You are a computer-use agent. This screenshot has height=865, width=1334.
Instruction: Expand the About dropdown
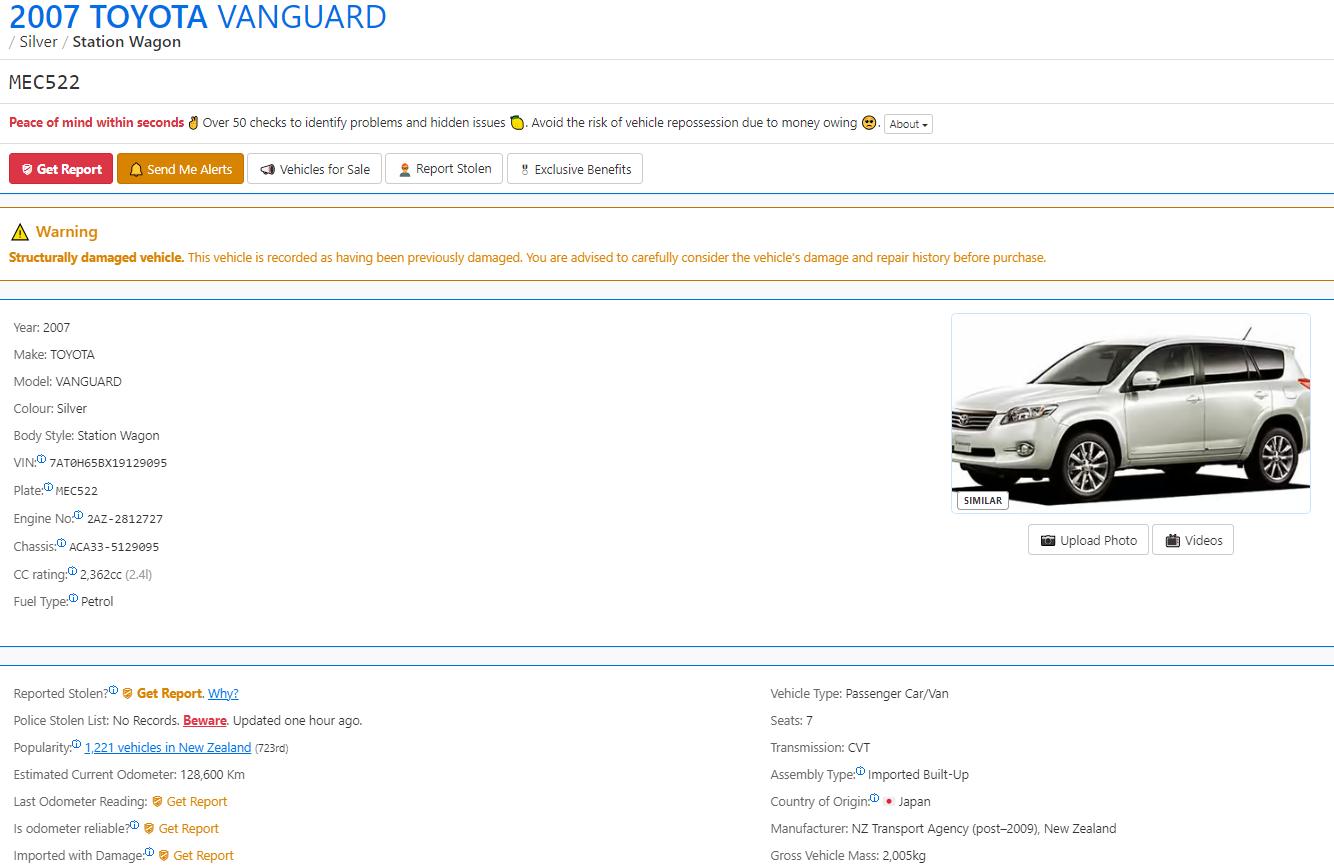[908, 124]
